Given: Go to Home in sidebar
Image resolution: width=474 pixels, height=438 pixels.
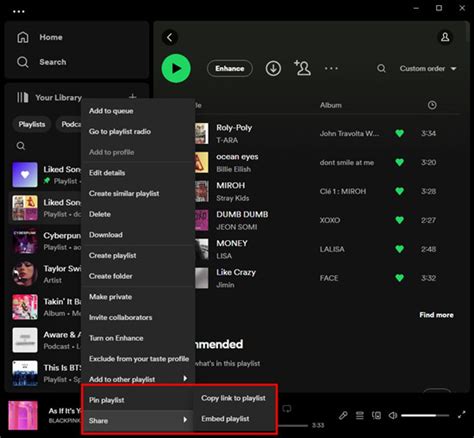Looking at the screenshot, I should 40,37.
